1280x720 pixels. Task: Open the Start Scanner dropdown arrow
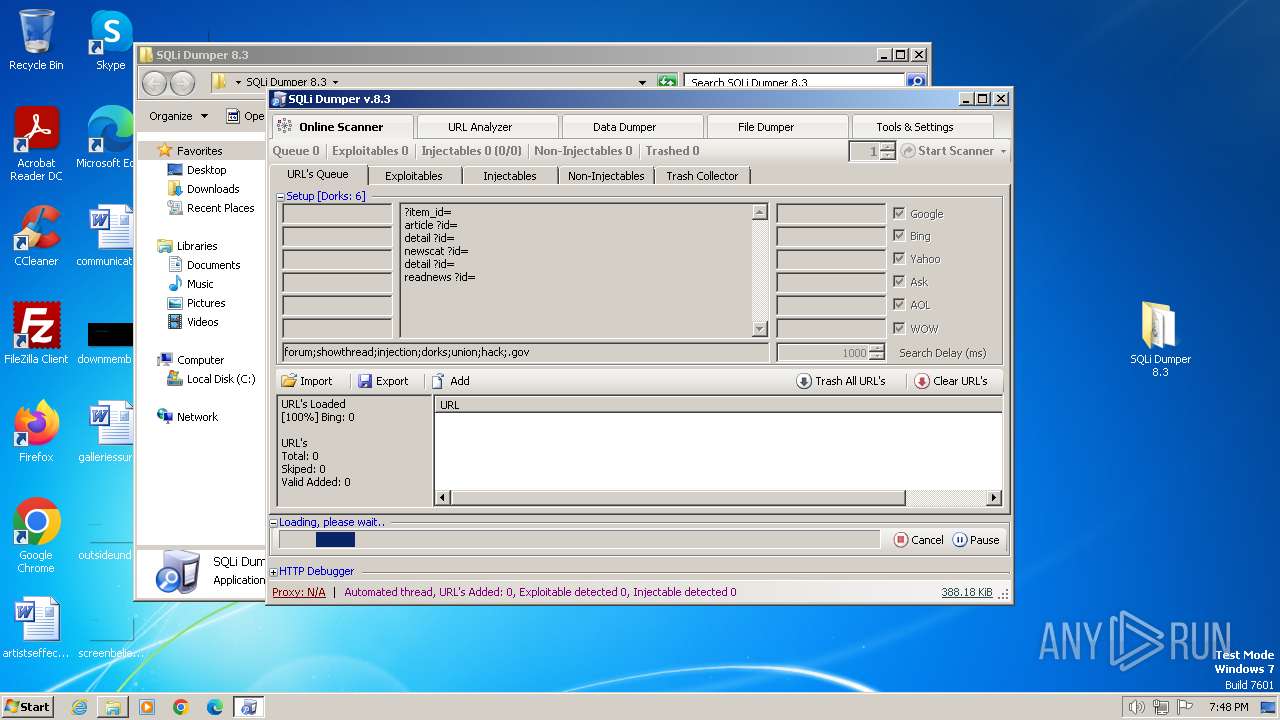[x=1003, y=151]
